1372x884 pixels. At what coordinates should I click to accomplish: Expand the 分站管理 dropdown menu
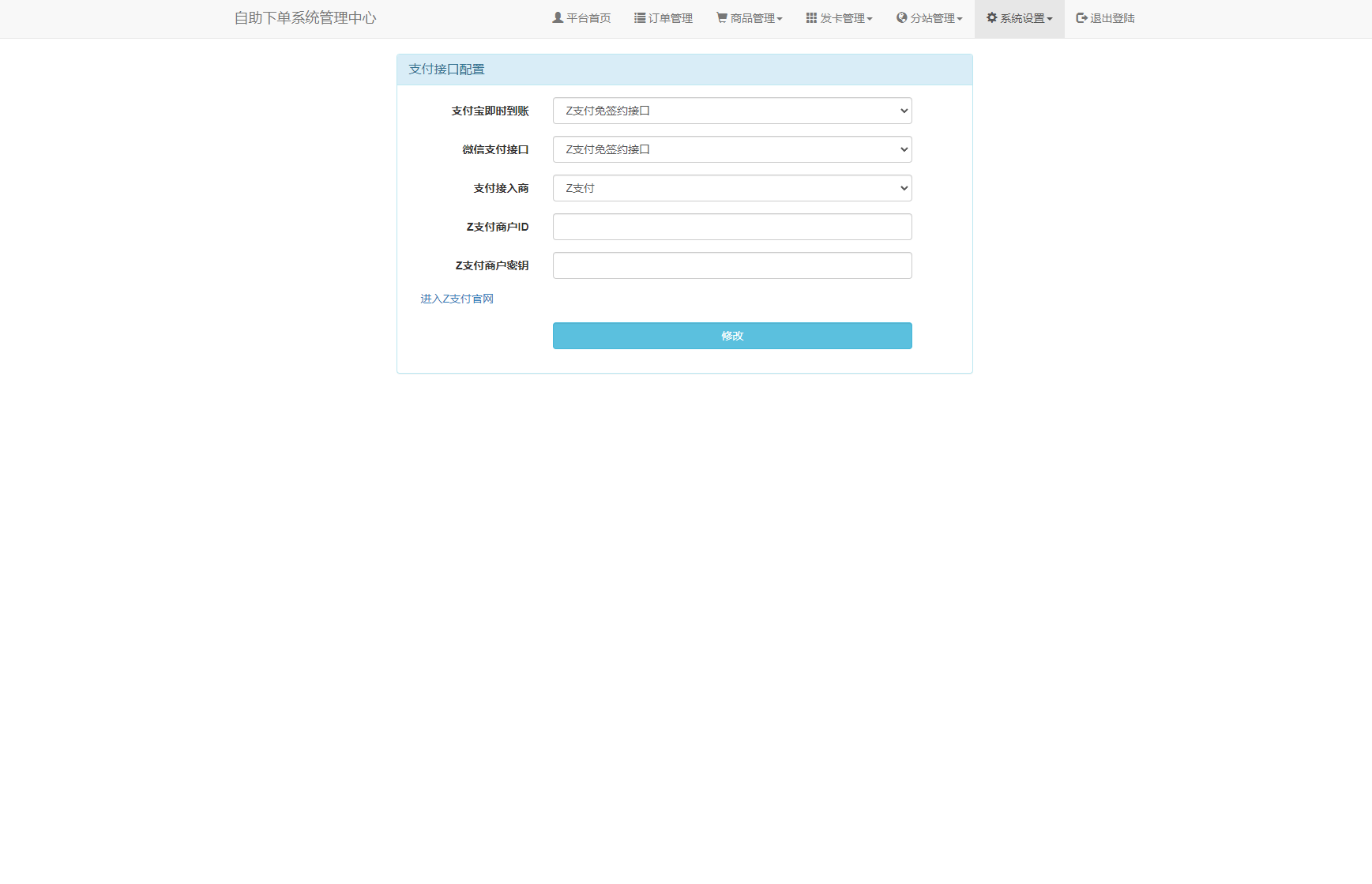(x=929, y=18)
